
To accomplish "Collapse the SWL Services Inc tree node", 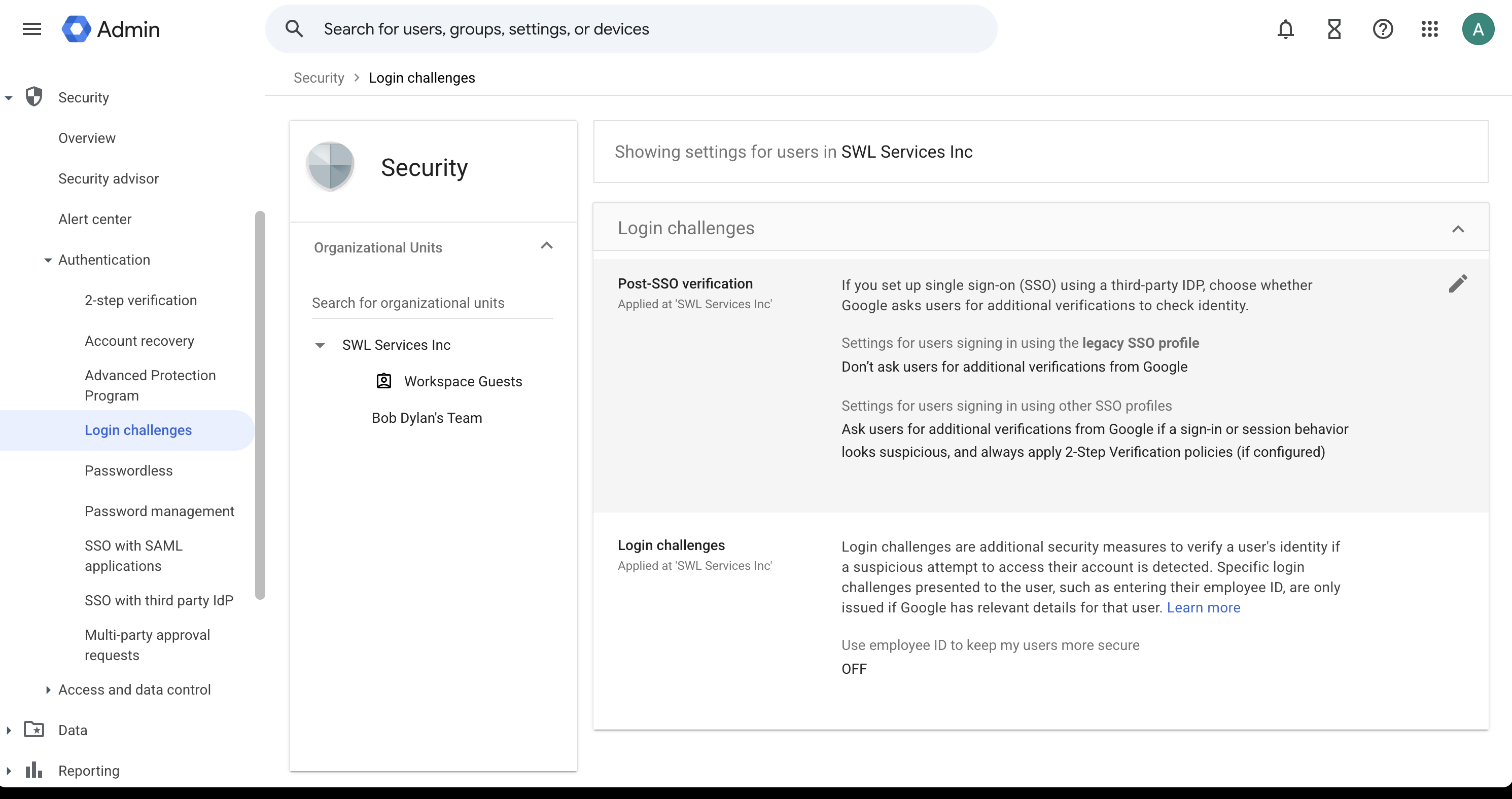I will click(320, 346).
